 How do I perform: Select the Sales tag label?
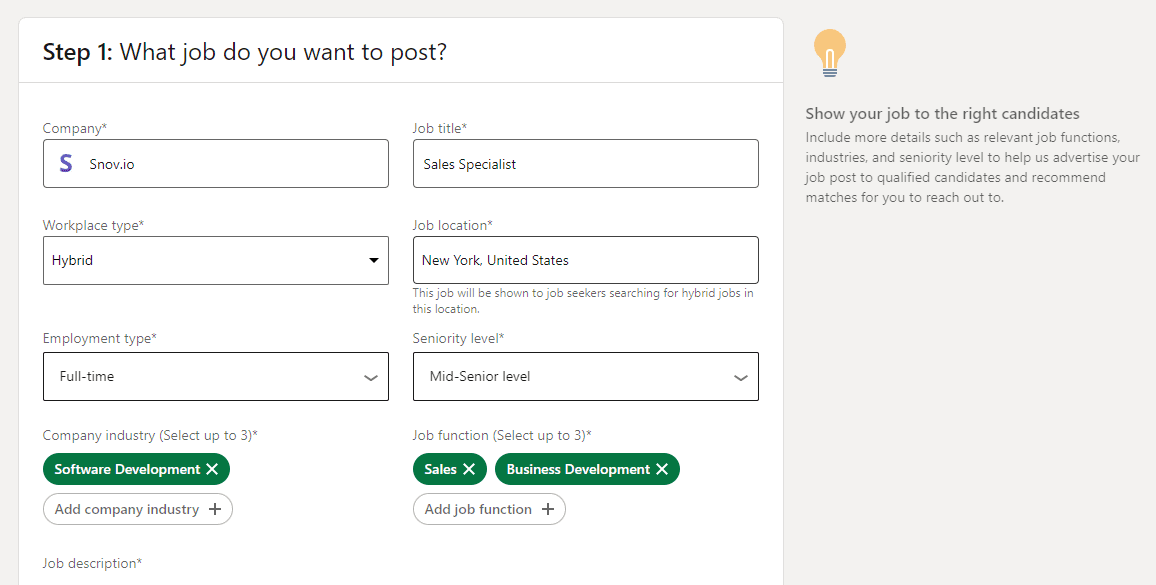coord(440,469)
